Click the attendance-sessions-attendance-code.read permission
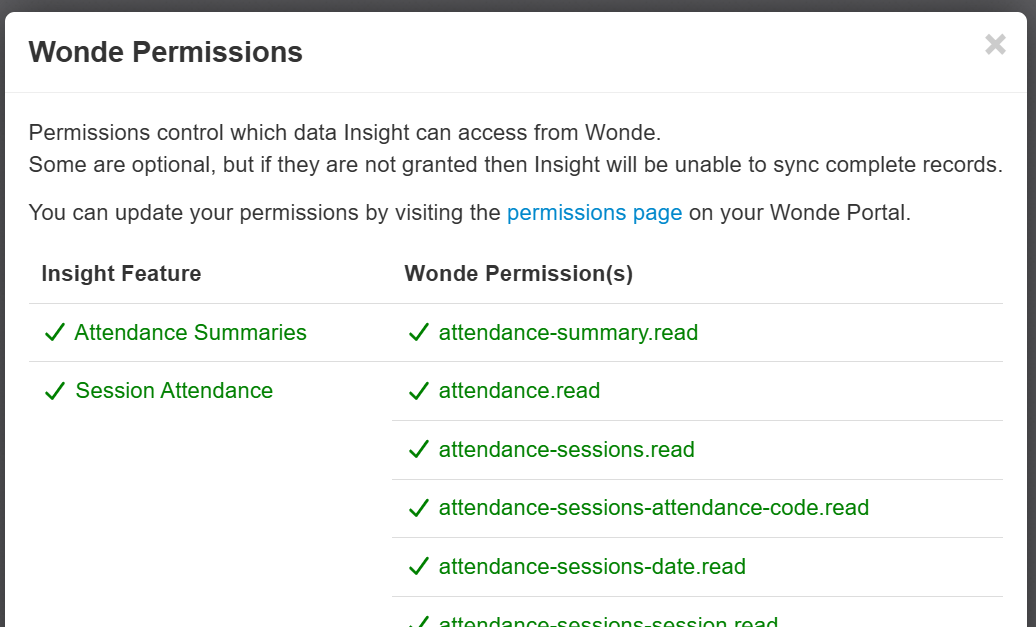This screenshot has height=627, width=1036. click(653, 508)
